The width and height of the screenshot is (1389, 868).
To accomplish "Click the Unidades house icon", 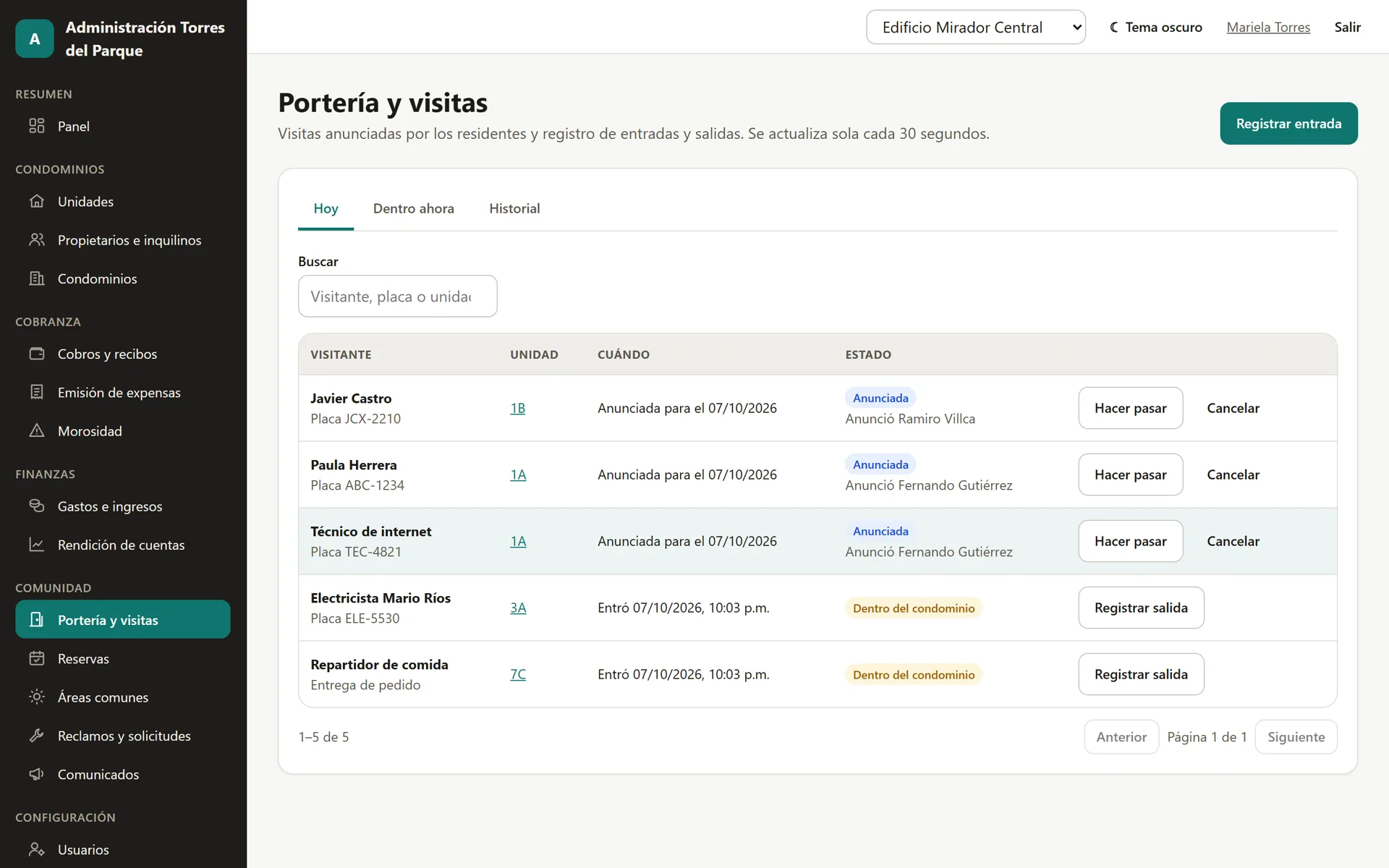I will [37, 201].
